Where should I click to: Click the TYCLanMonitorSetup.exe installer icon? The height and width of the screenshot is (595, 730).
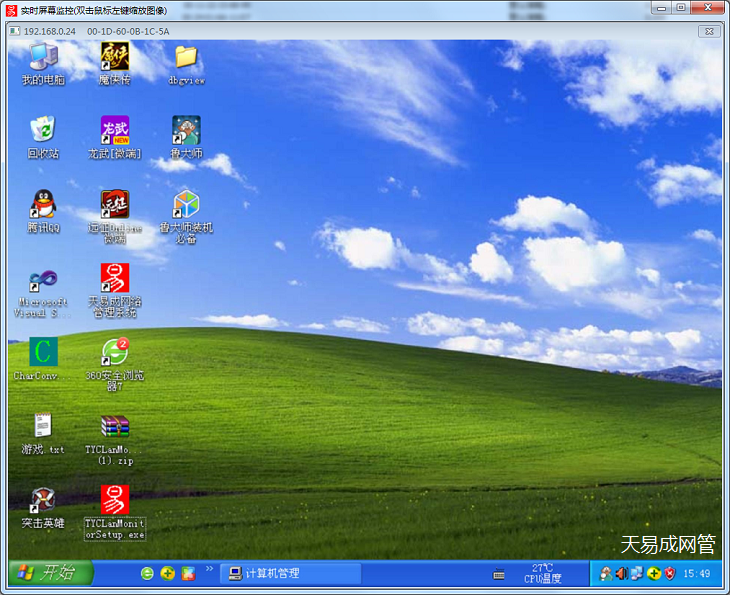coord(115,500)
